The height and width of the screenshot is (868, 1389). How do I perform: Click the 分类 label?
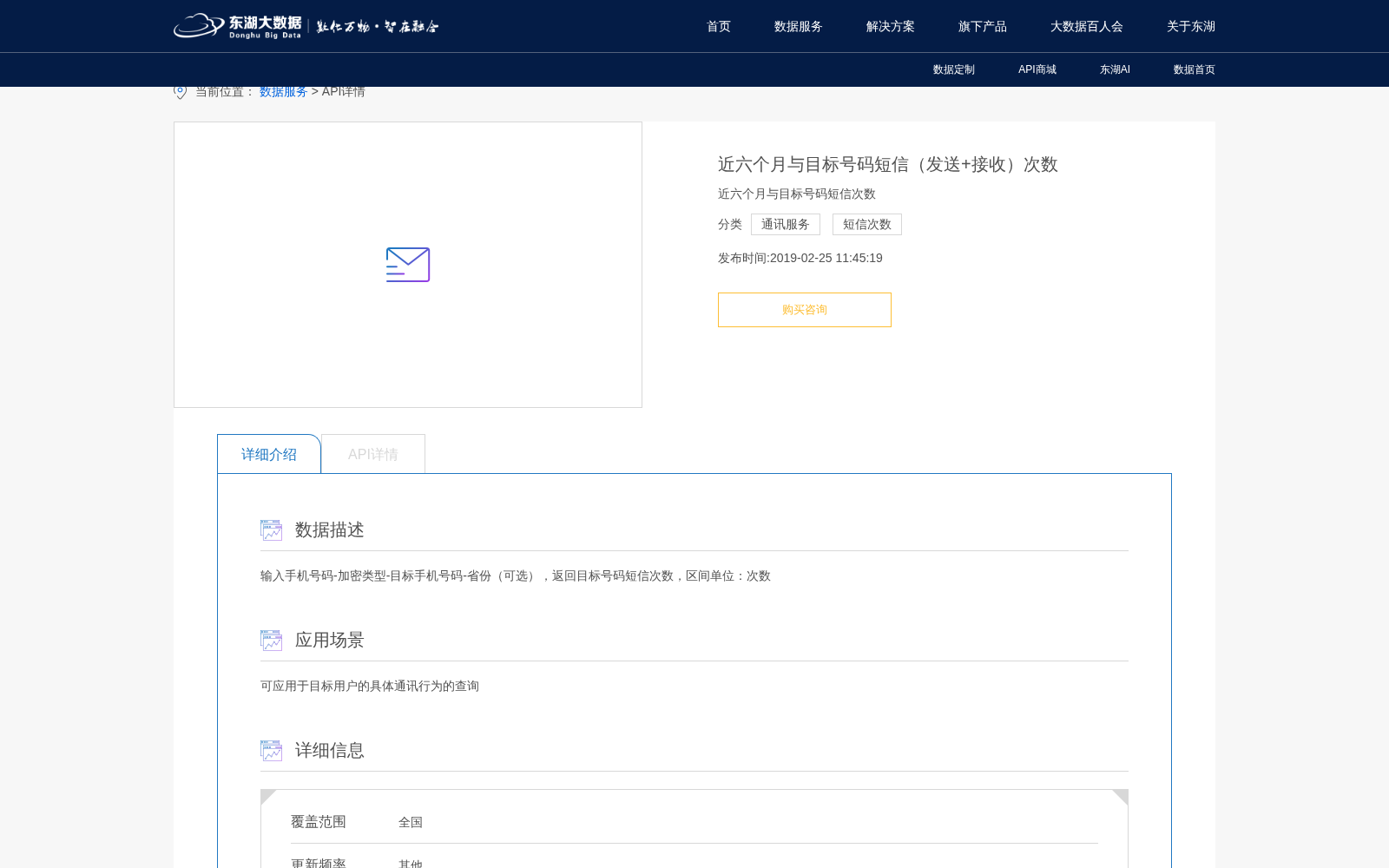730,224
